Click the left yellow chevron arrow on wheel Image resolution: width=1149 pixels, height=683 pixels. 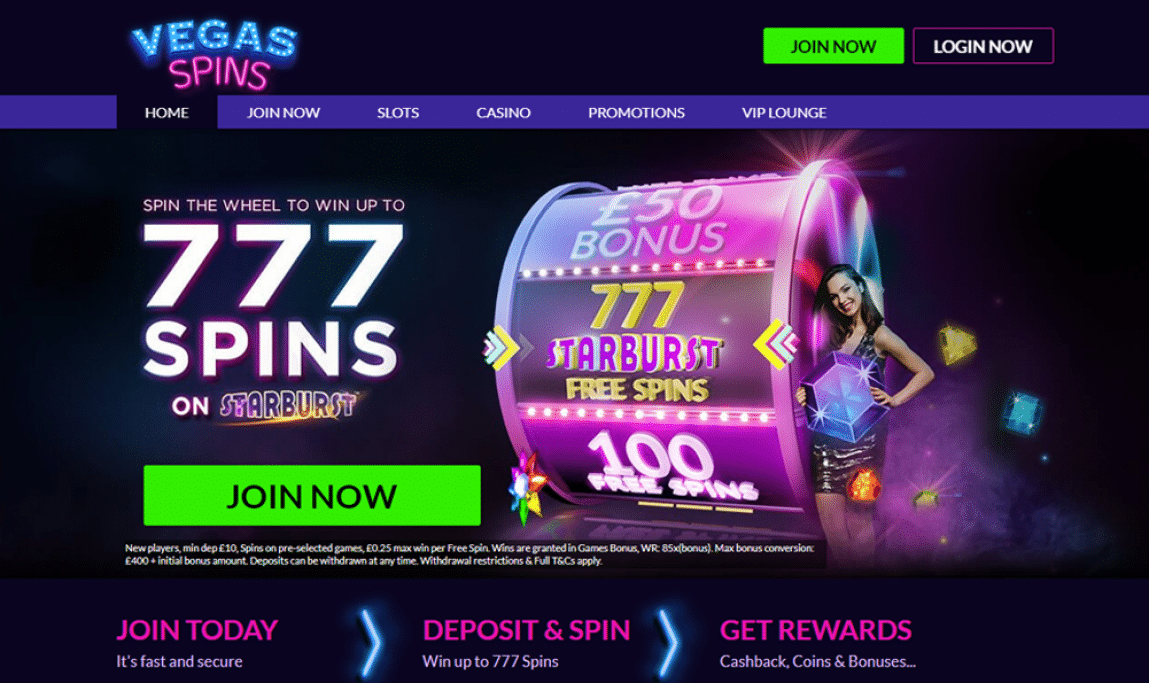[501, 347]
